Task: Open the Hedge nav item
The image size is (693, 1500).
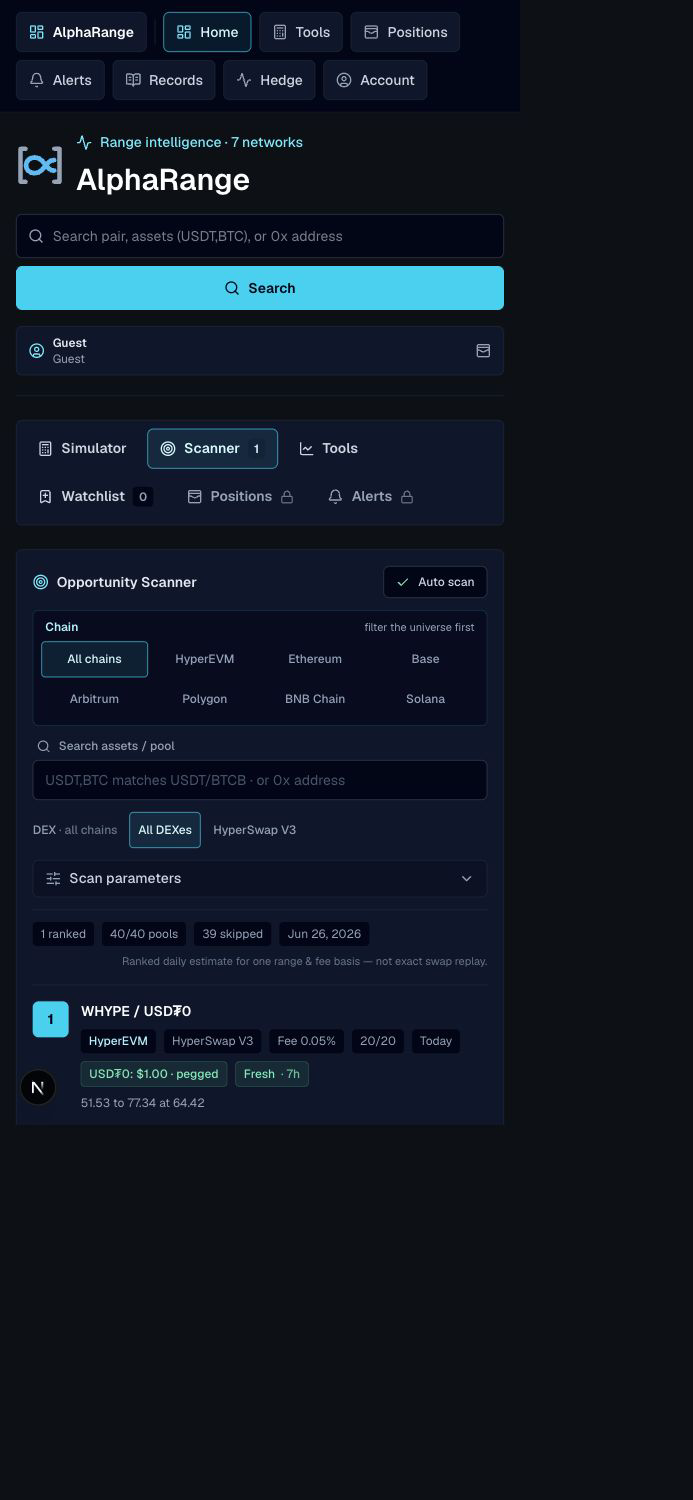Action: click(x=269, y=80)
